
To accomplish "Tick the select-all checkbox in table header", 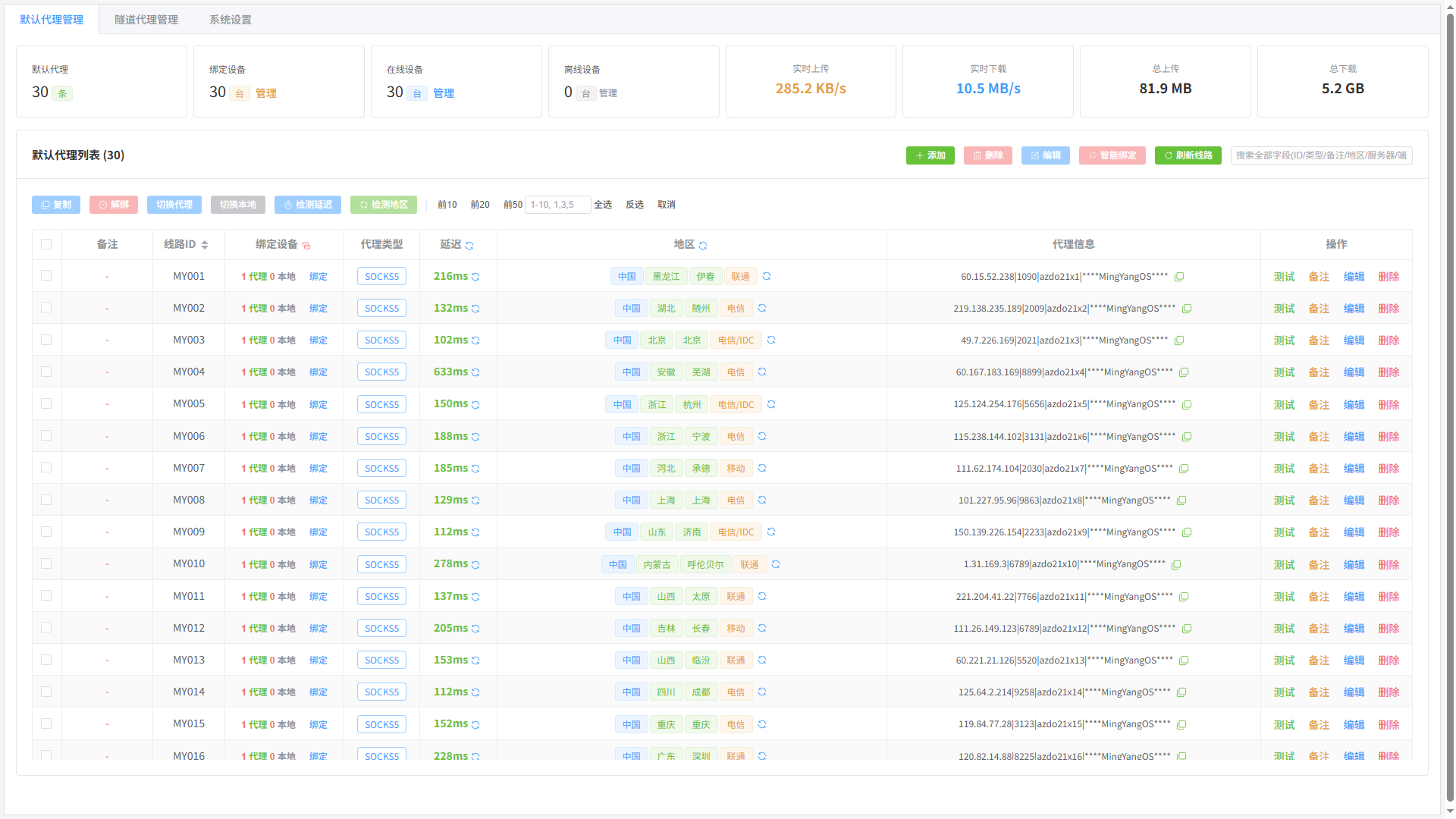I will pos(46,244).
